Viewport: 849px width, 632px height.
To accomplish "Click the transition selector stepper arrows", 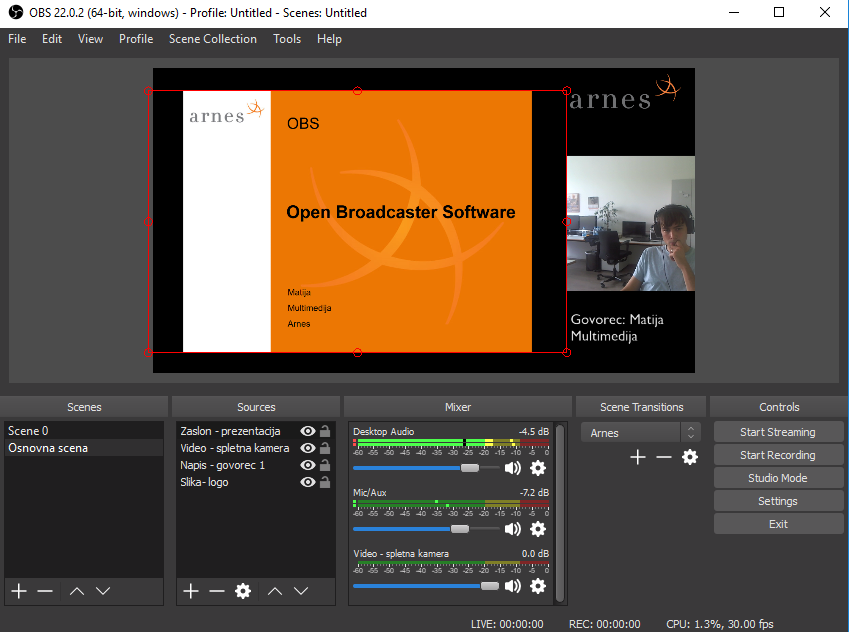I will [691, 433].
